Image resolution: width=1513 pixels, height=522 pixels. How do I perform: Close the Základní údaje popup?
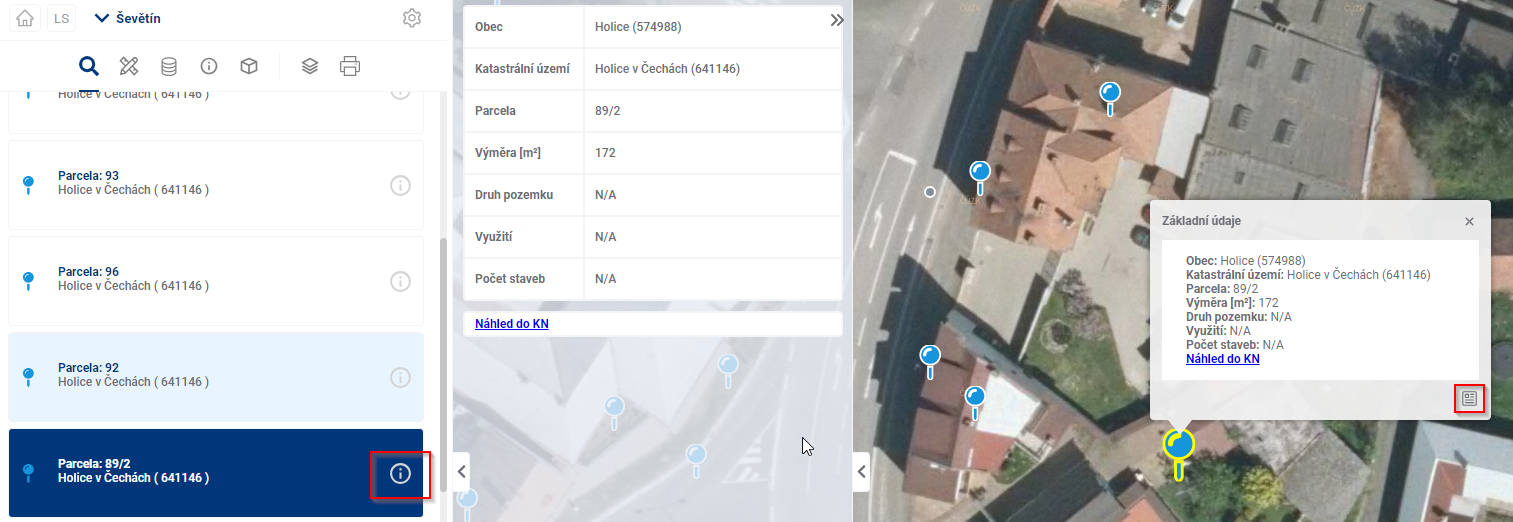pyautogui.click(x=1469, y=222)
